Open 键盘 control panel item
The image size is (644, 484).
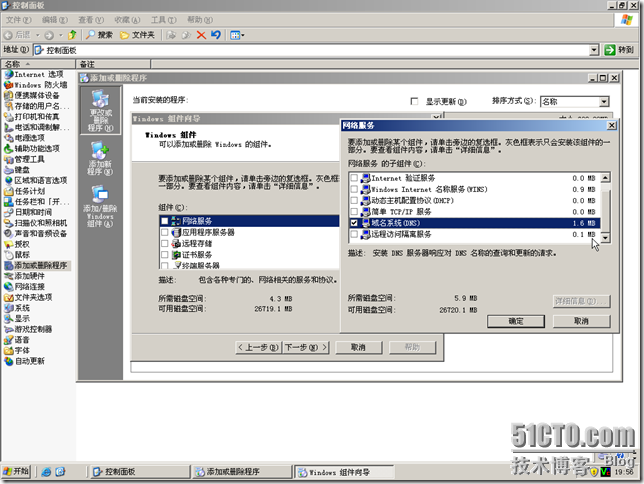click(17, 170)
